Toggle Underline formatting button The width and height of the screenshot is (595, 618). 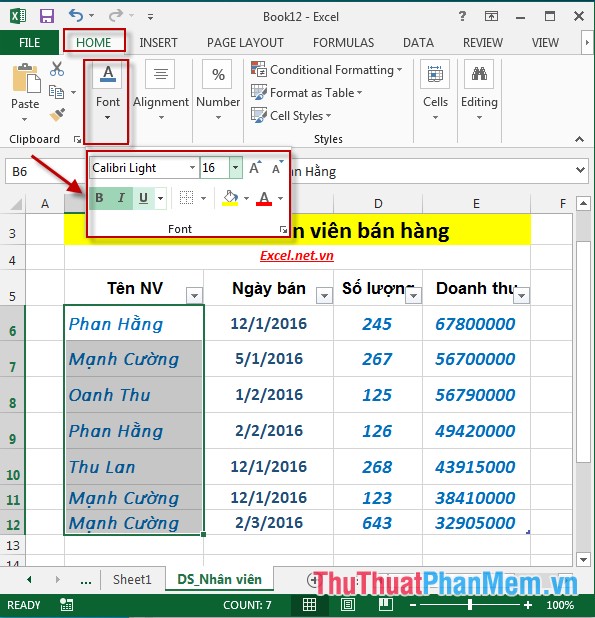(x=143, y=198)
